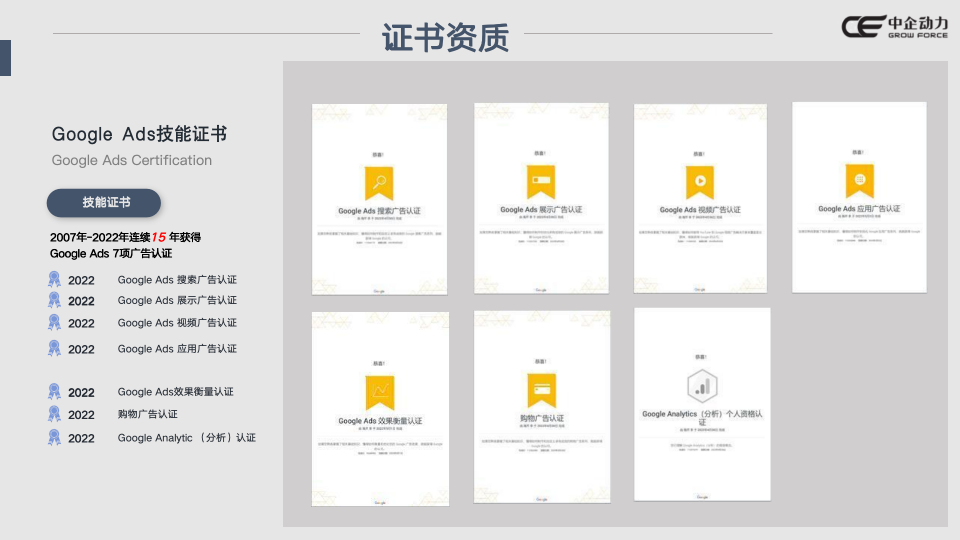Click the ribbon badge beside 购物广告认证 list item
Screen dimensions: 960x540
click(x=54, y=414)
